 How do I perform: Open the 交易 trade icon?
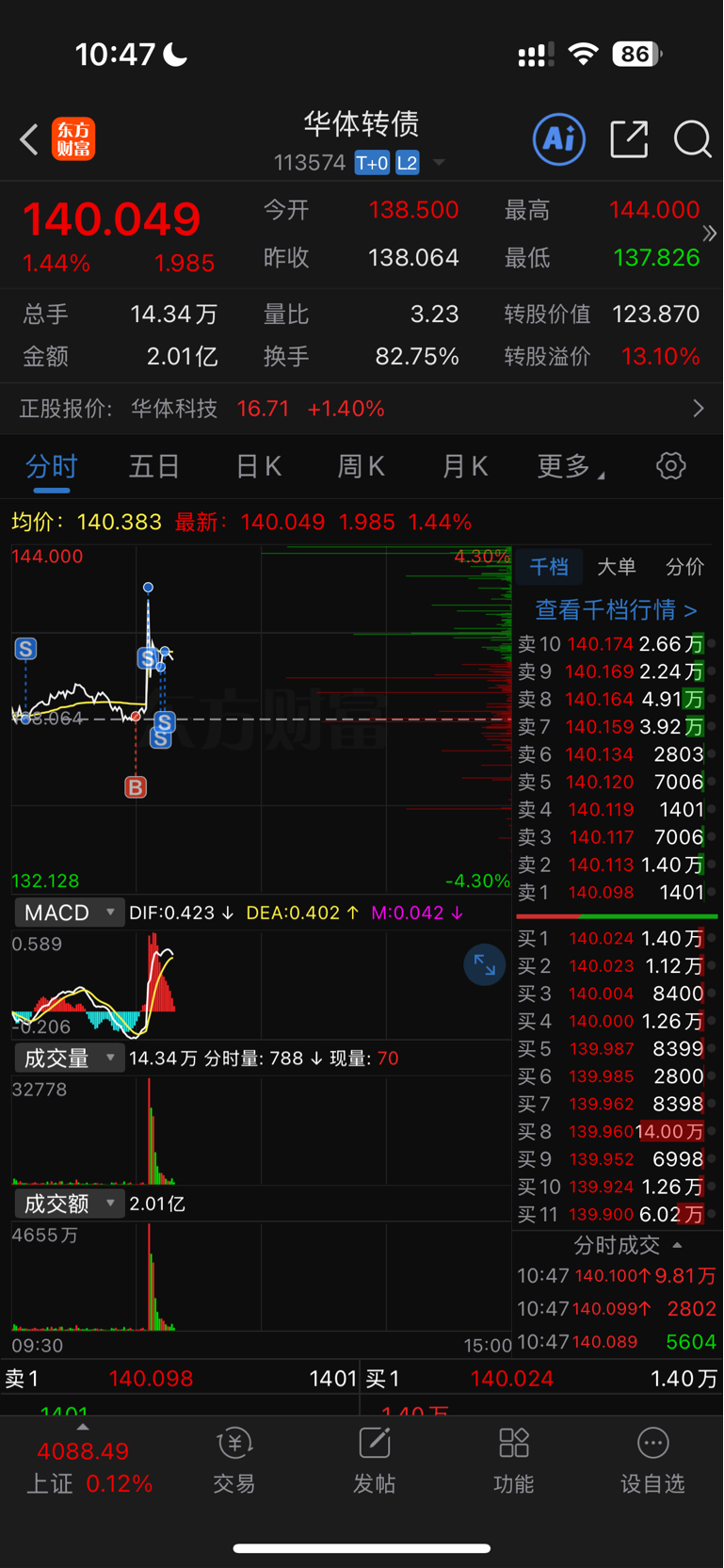click(x=233, y=1461)
